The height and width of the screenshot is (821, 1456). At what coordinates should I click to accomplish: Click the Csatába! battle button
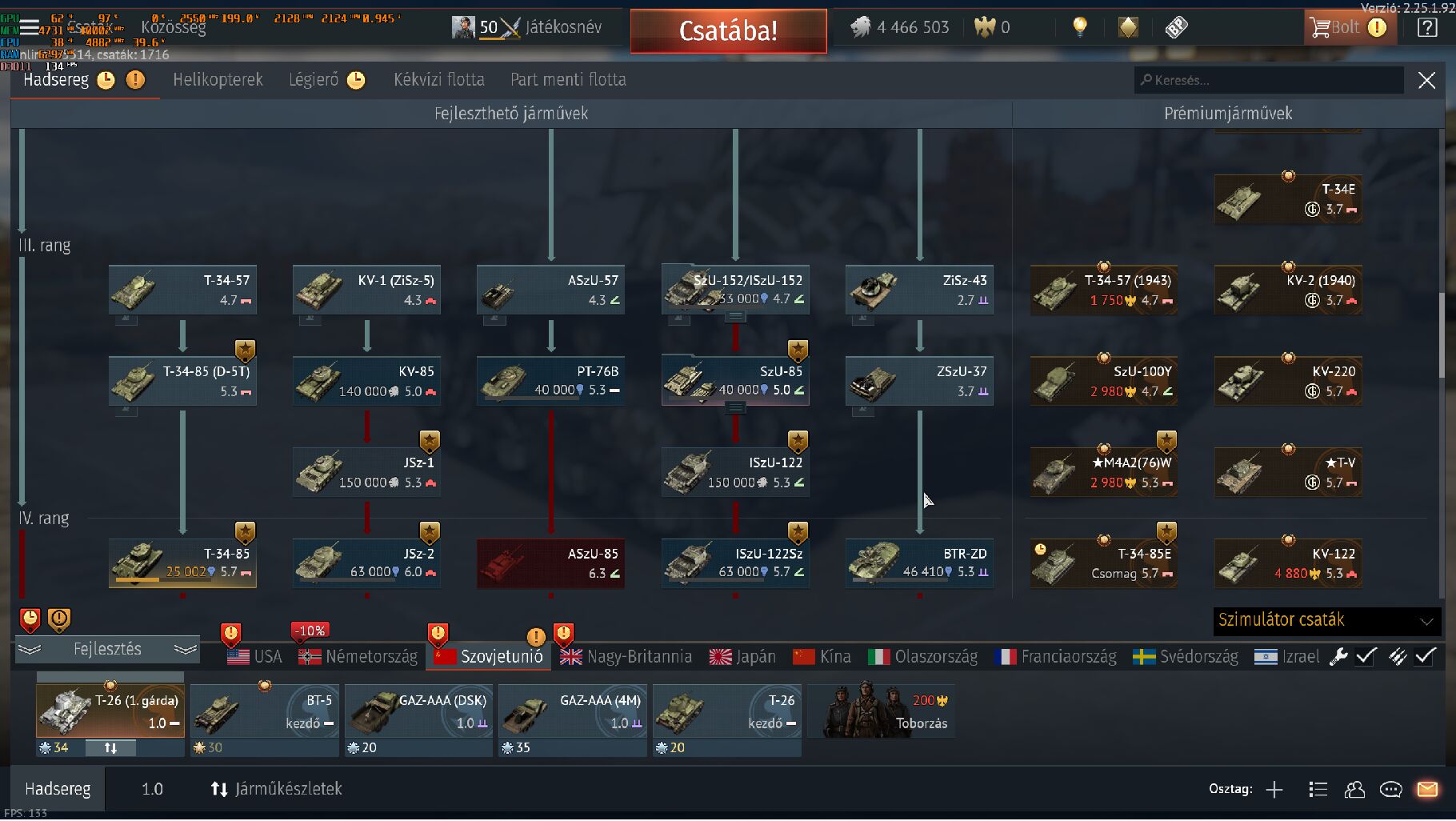coord(728,30)
